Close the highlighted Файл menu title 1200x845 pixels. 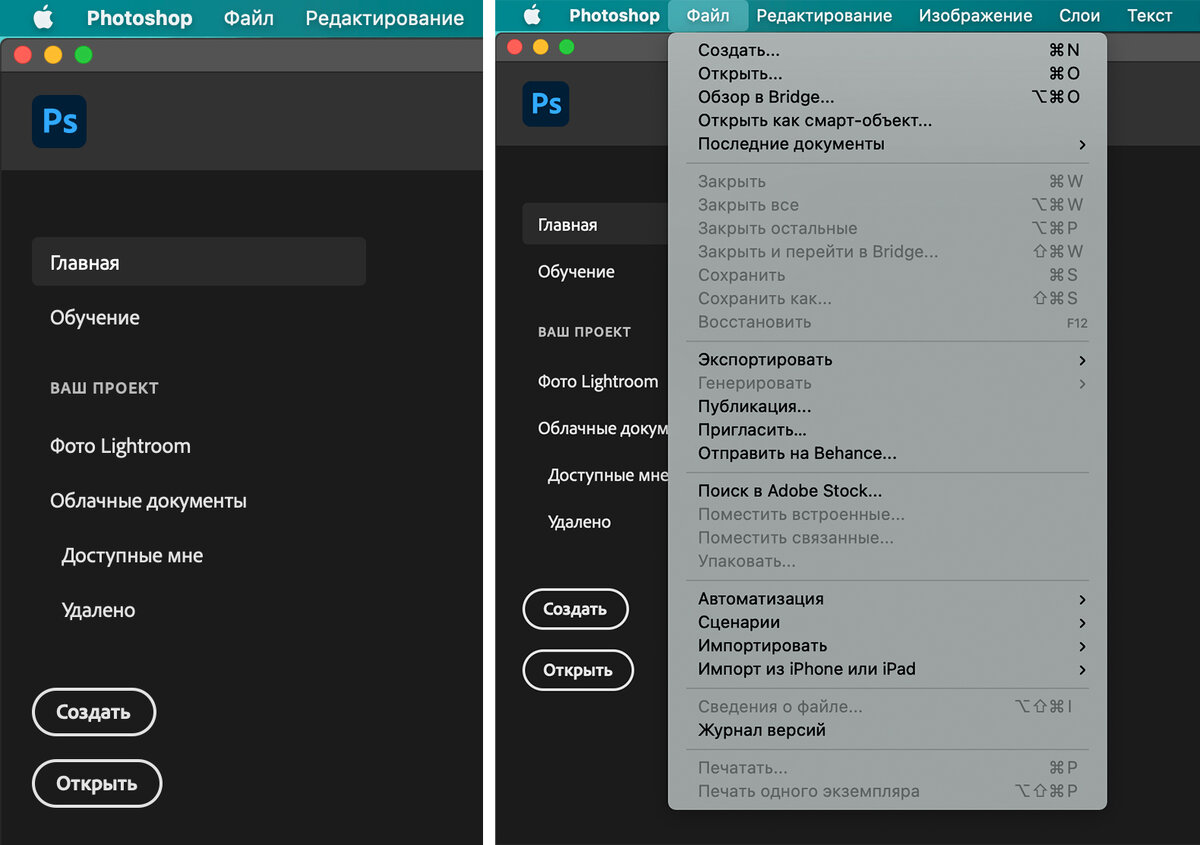coord(708,16)
